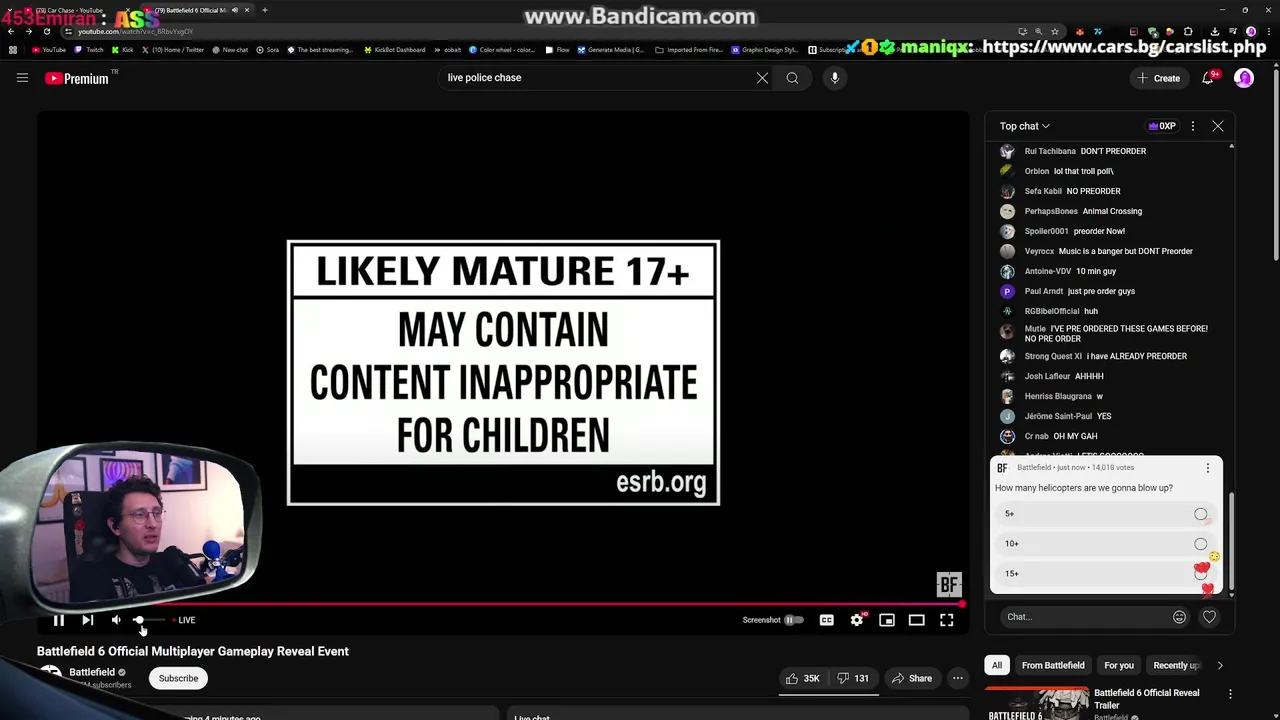The height and width of the screenshot is (720, 1280).
Task: Enter full screen mode
Action: [x=946, y=620]
